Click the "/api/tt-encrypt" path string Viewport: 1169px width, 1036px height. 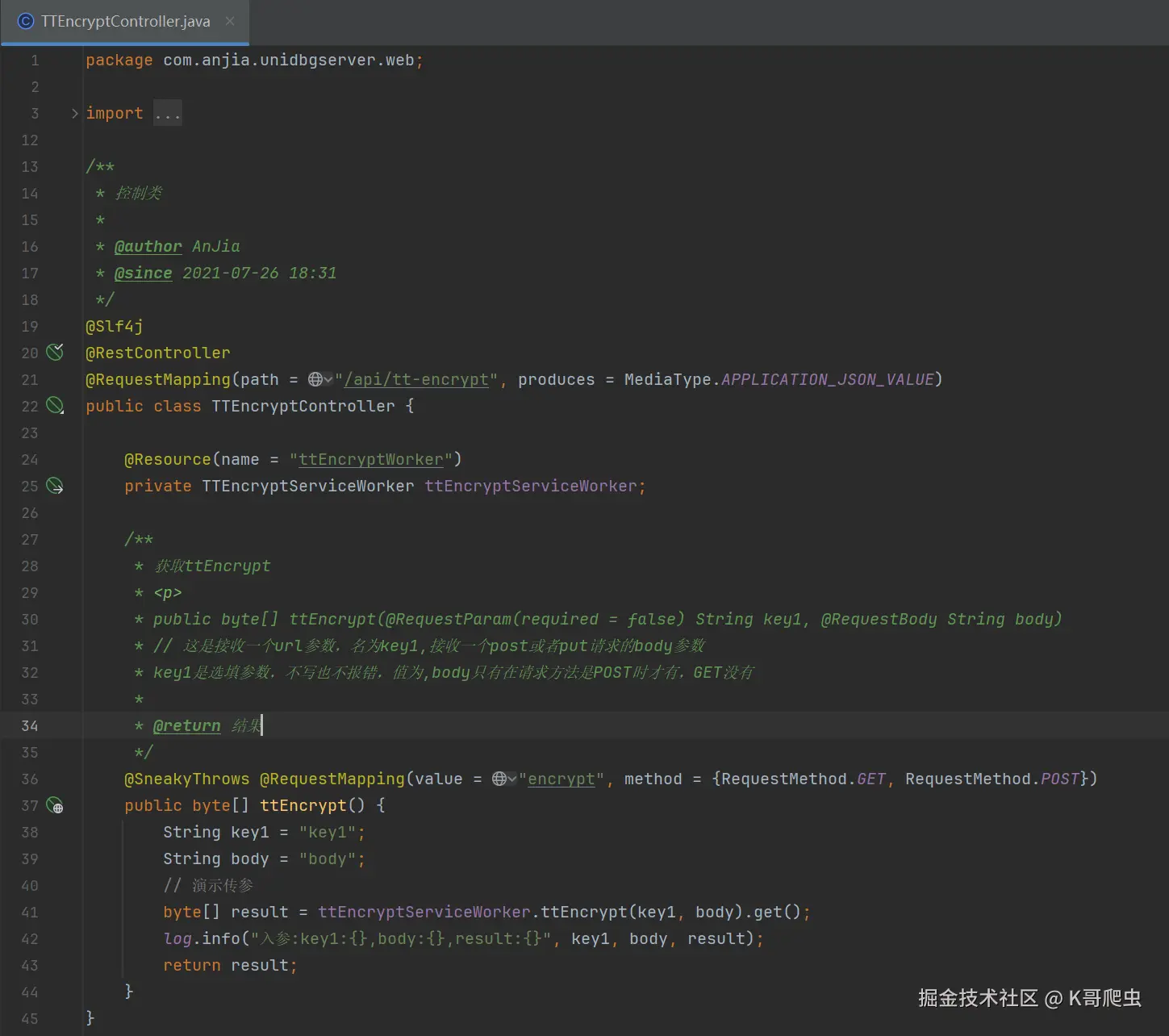point(417,379)
